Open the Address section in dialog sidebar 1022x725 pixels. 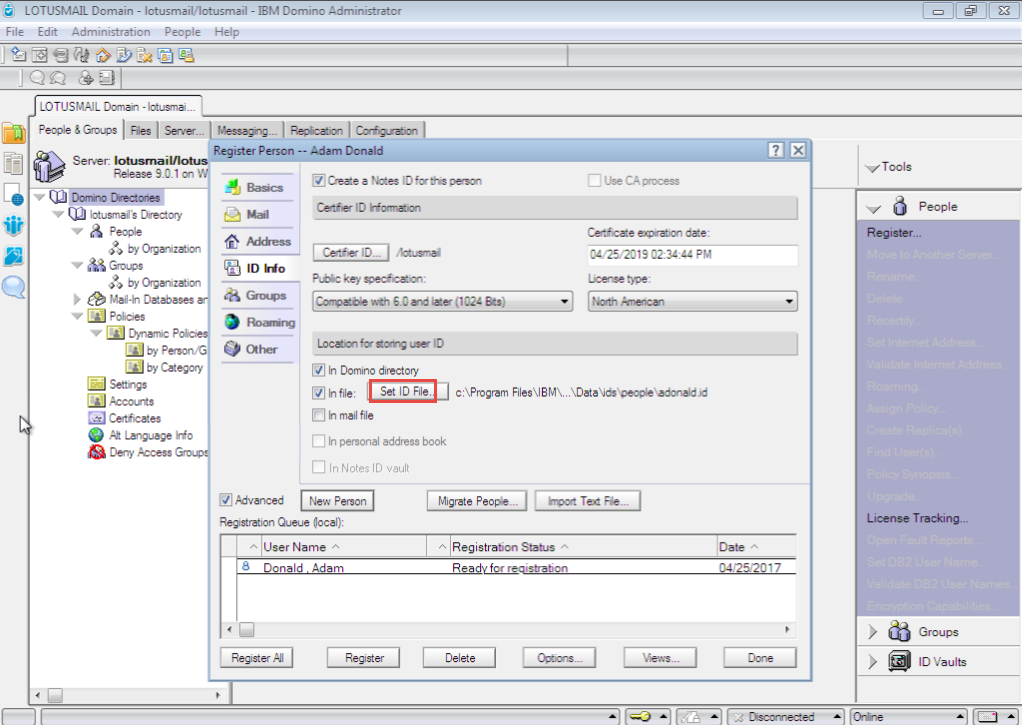(x=257, y=241)
